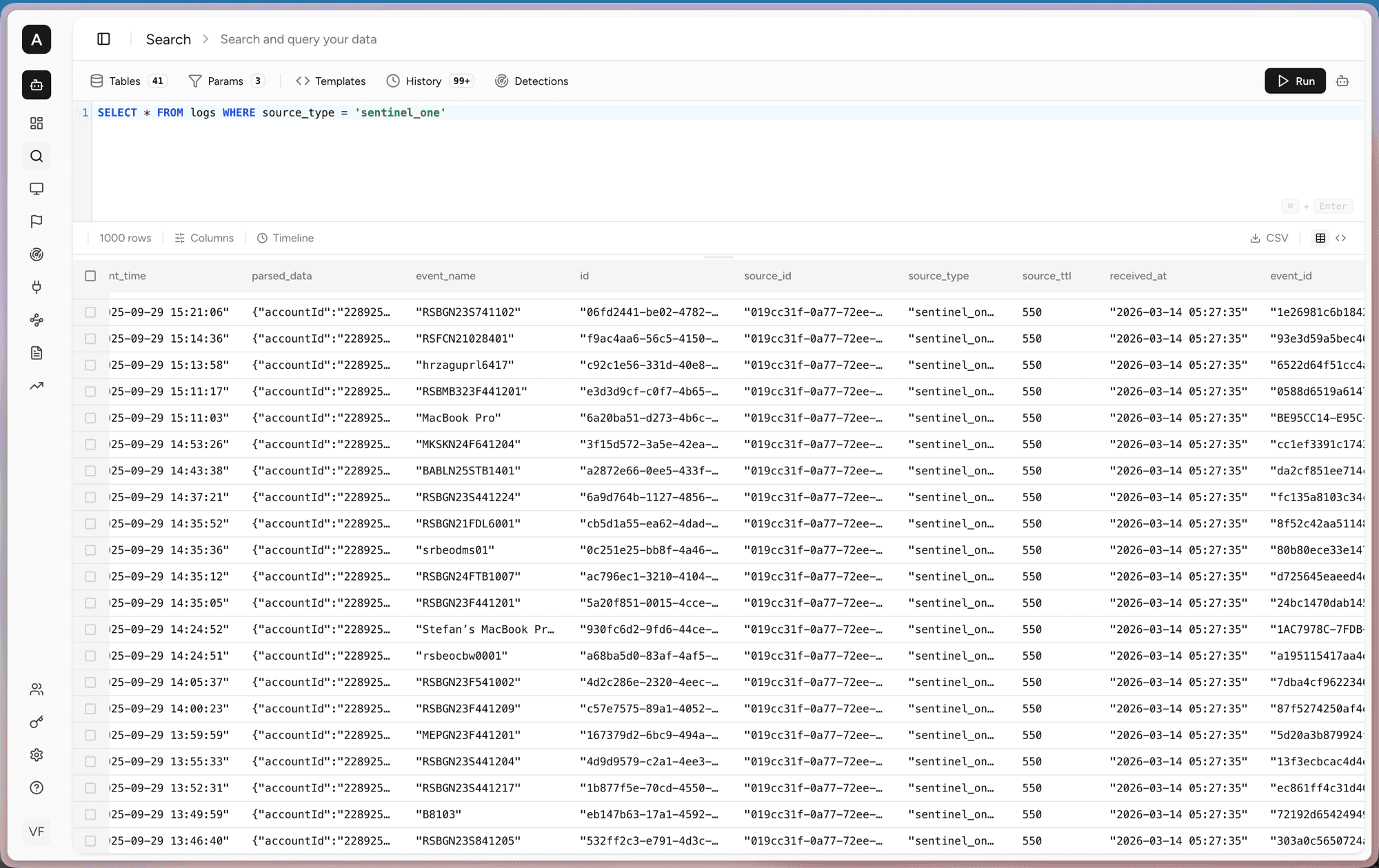The height and width of the screenshot is (868, 1379).
Task: Click the Search breadcrumb link
Action: tap(168, 39)
